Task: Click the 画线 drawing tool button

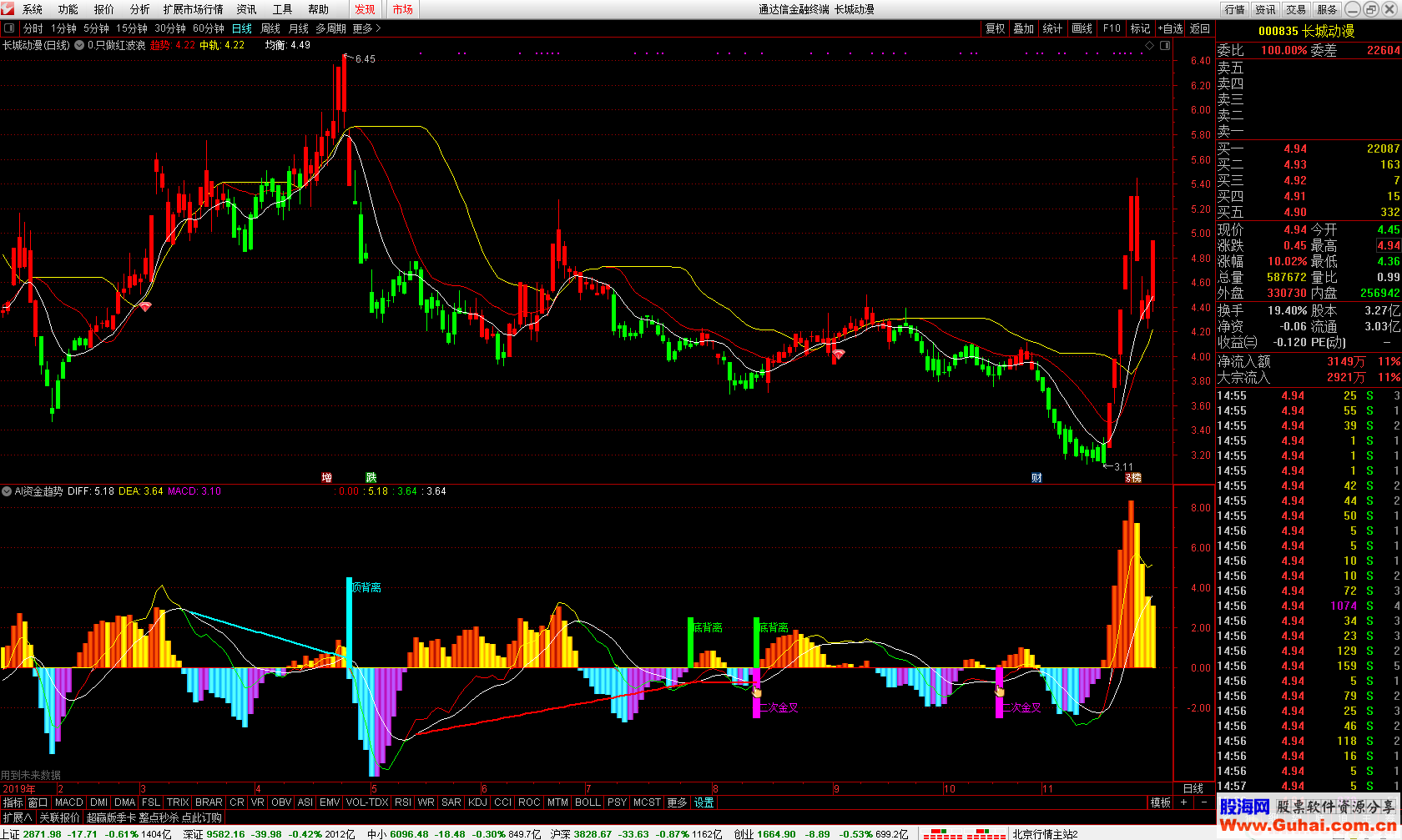Action: 1082,28
